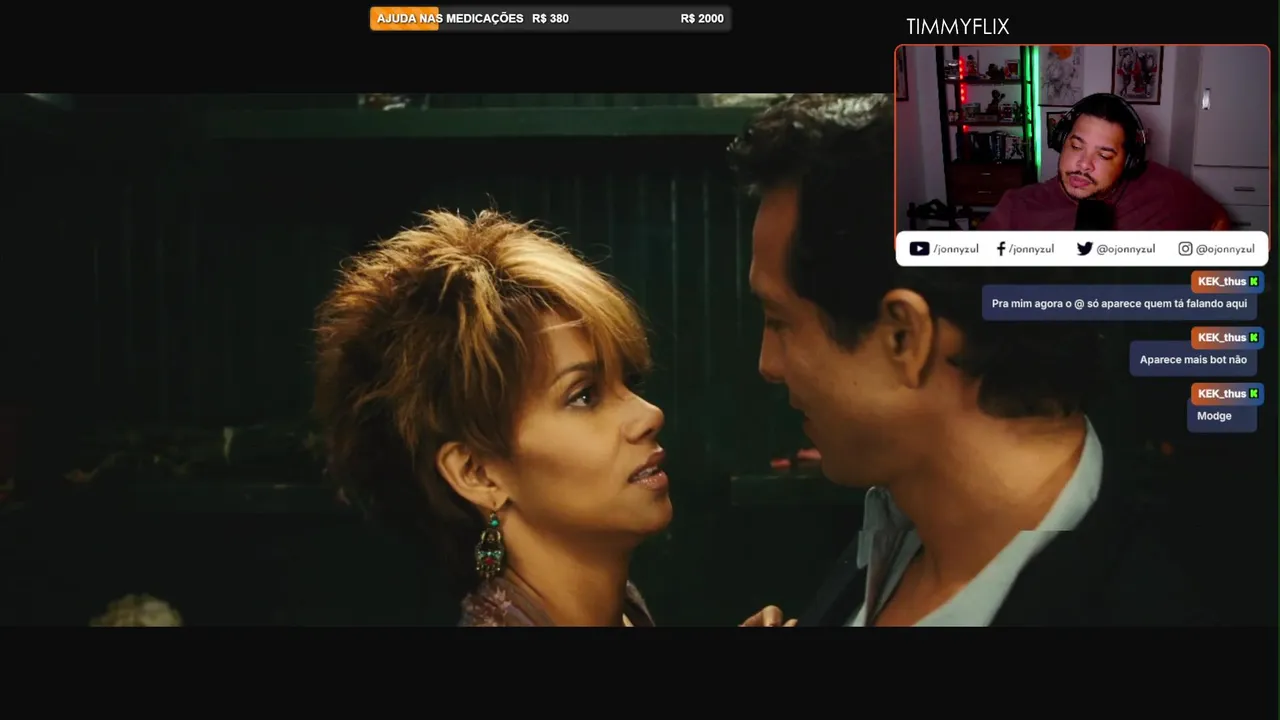Click the goal target amount R$ 2000
1280x720 pixels.
(702, 19)
